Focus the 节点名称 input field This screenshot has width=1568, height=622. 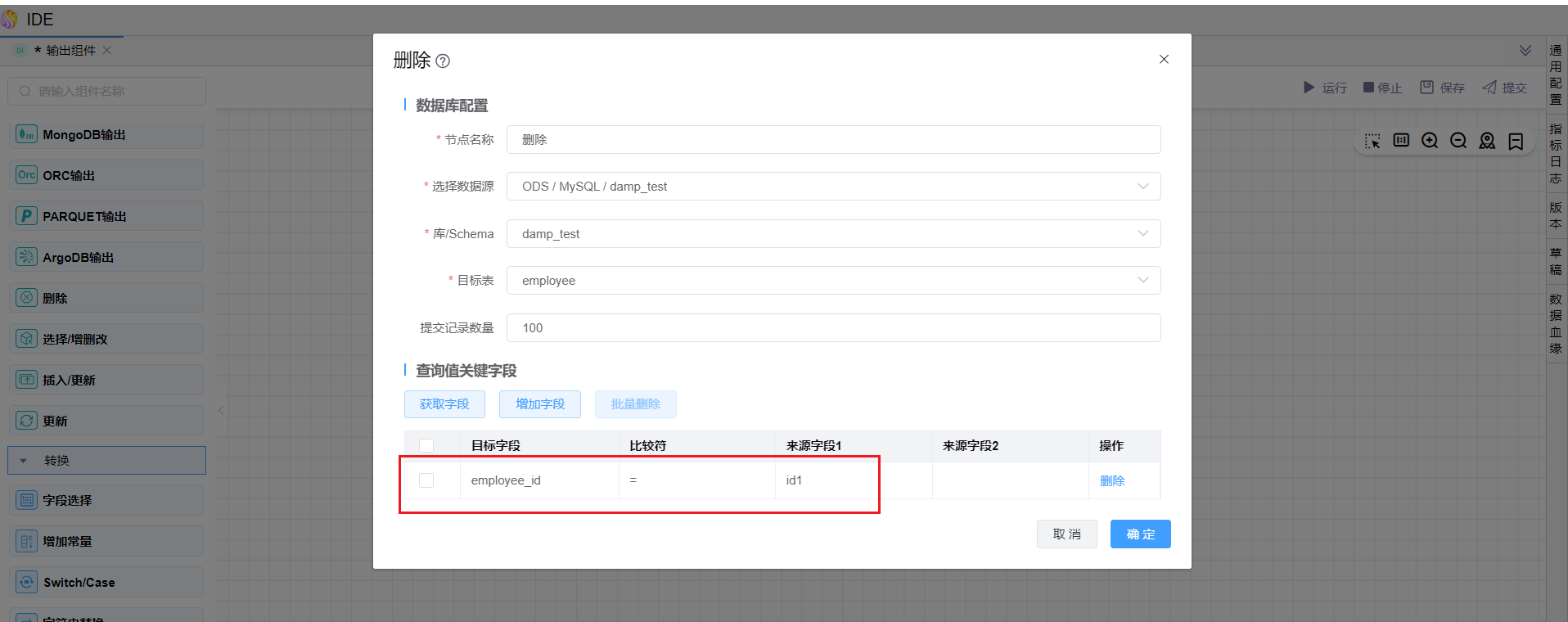(x=833, y=139)
